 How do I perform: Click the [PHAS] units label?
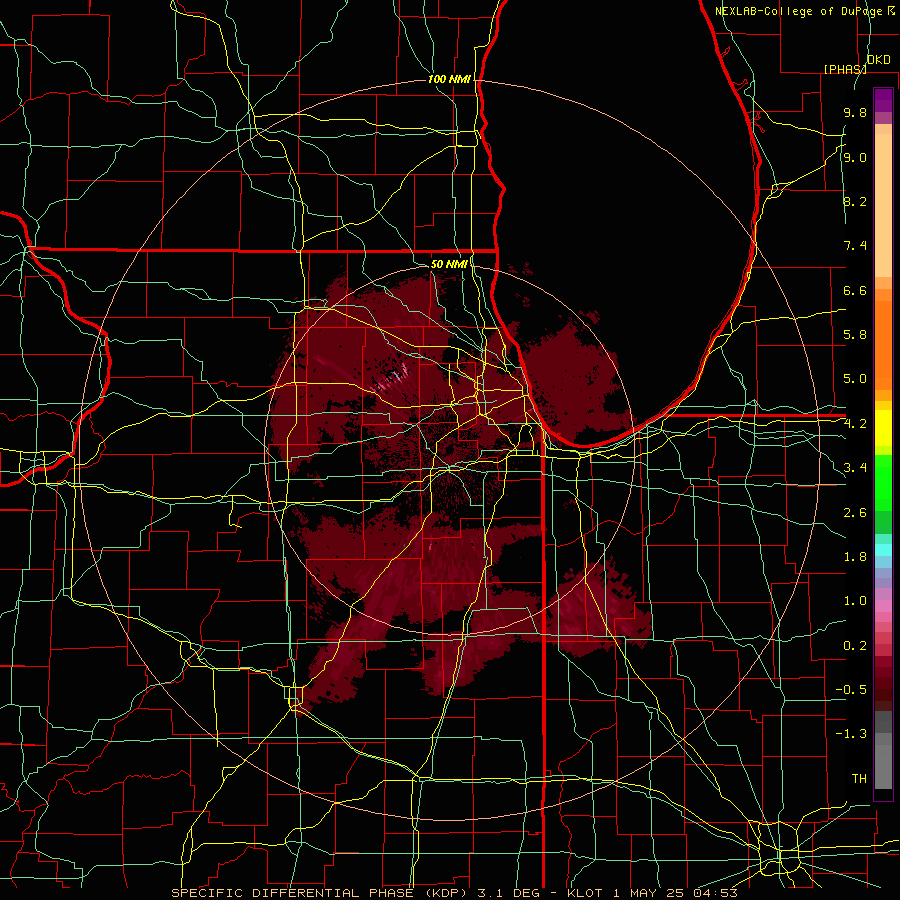click(x=845, y=69)
